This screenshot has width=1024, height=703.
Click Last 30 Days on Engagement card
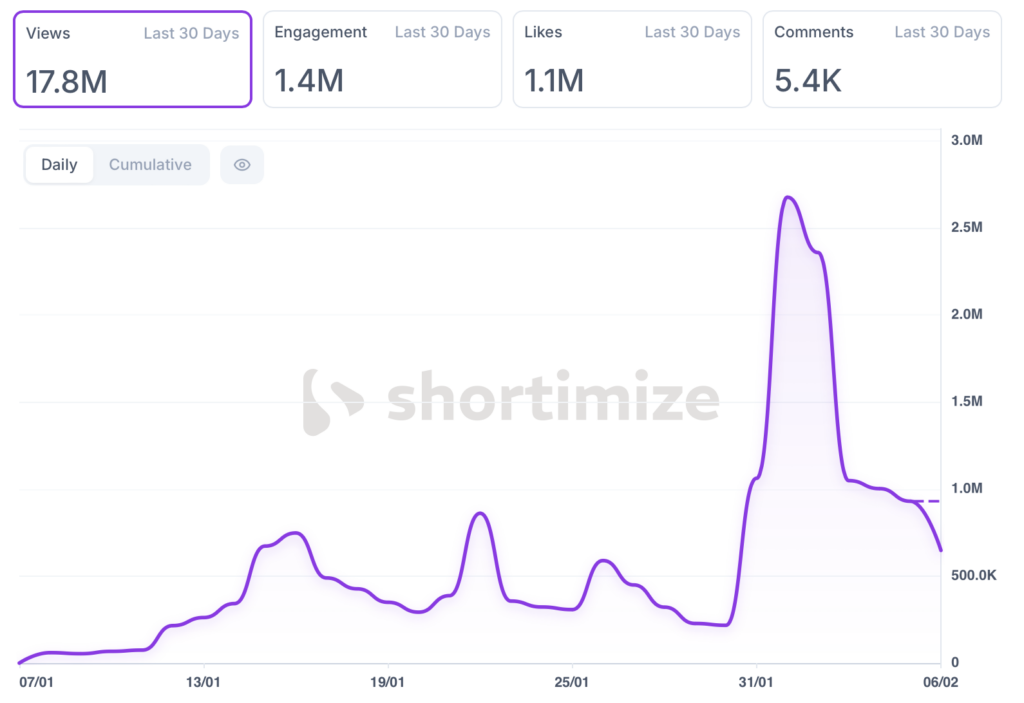coord(442,32)
